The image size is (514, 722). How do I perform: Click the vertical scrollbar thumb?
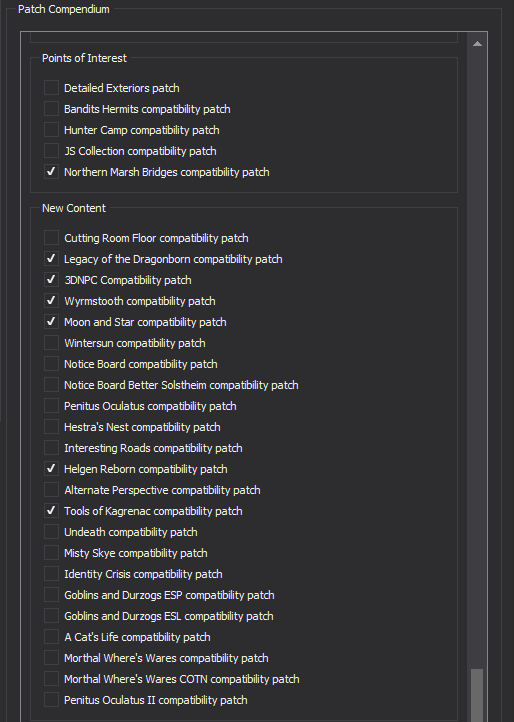(477, 695)
